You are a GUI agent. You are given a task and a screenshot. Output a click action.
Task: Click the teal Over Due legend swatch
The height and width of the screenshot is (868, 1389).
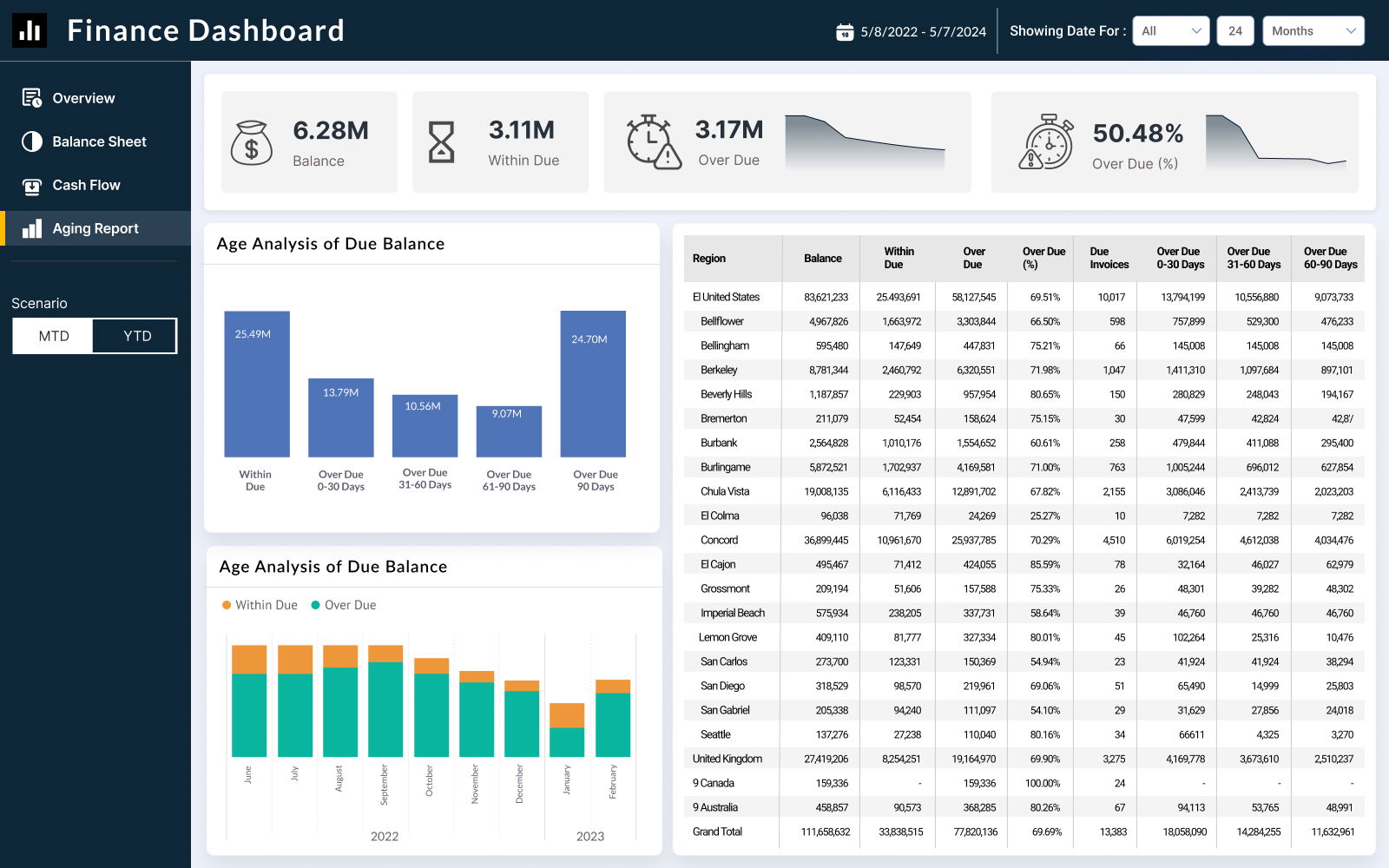(x=316, y=605)
